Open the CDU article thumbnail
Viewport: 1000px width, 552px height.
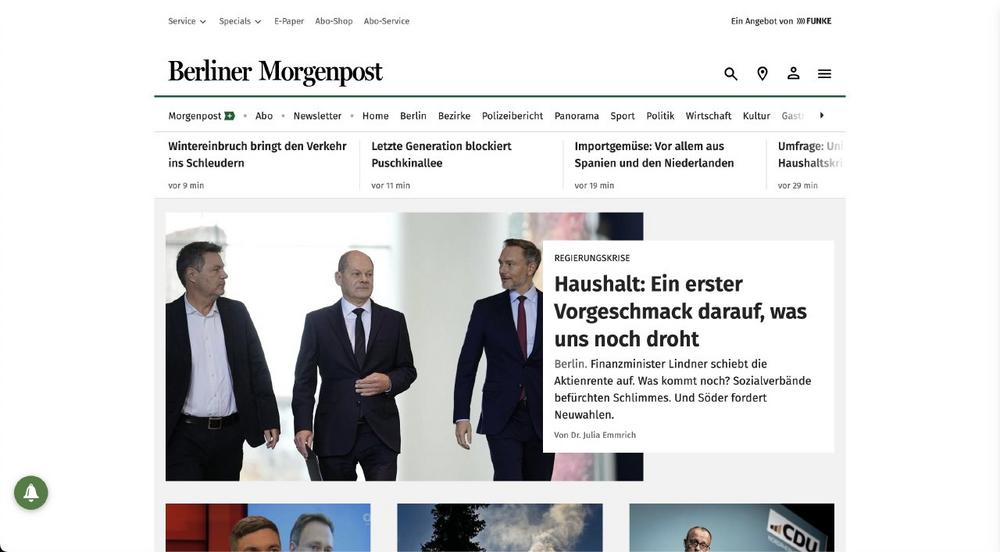(732, 528)
